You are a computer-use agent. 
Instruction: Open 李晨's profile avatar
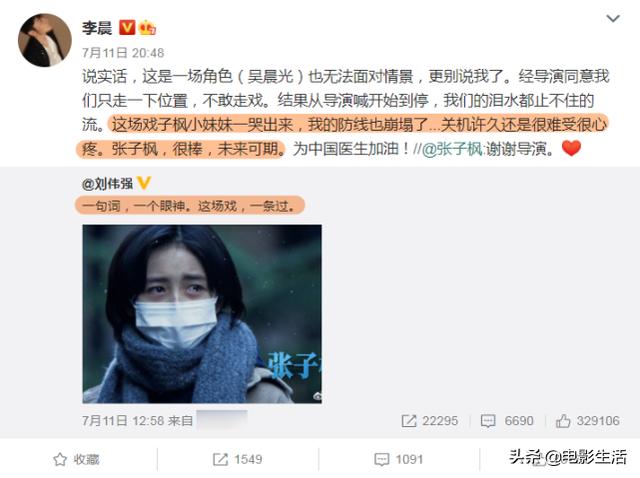[x=45, y=40]
